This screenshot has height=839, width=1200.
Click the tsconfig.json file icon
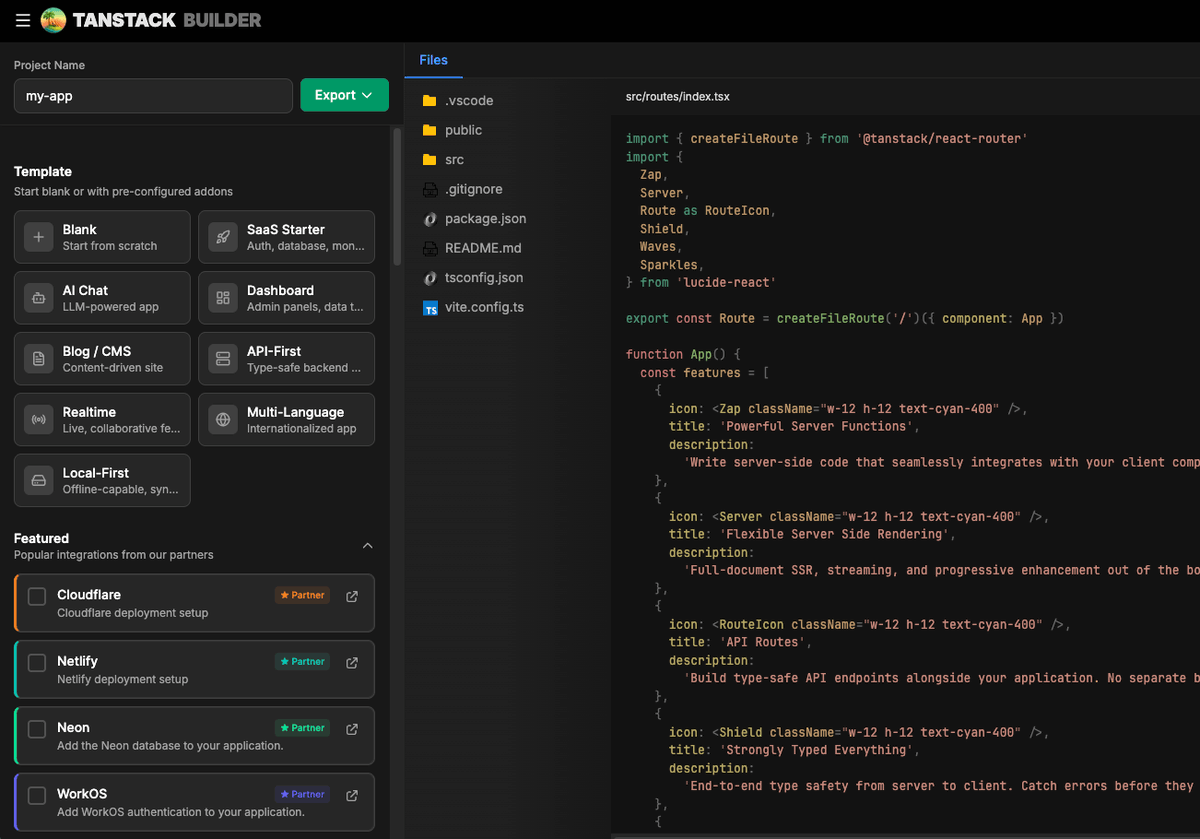[x=430, y=278]
